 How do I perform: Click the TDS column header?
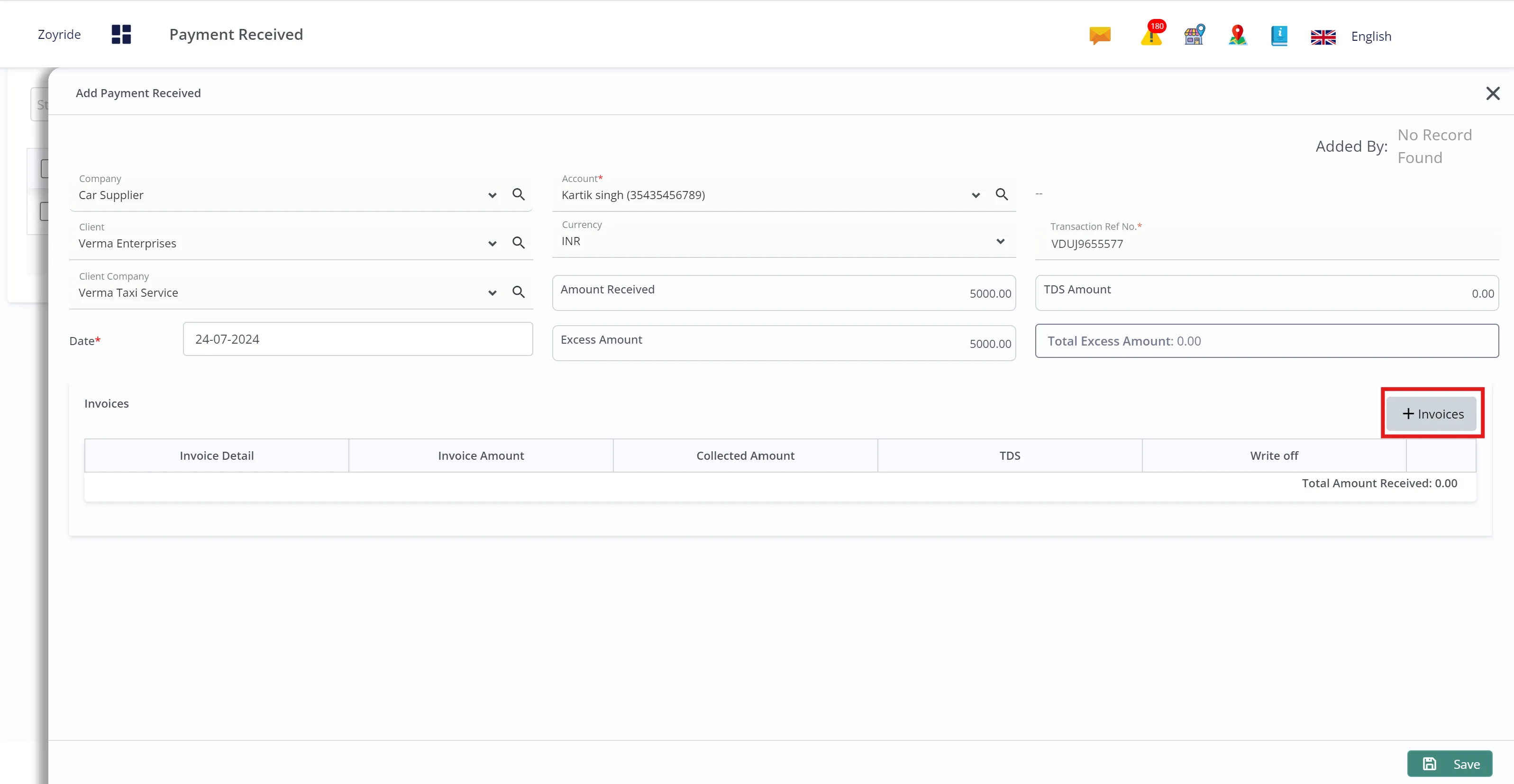tap(1010, 456)
